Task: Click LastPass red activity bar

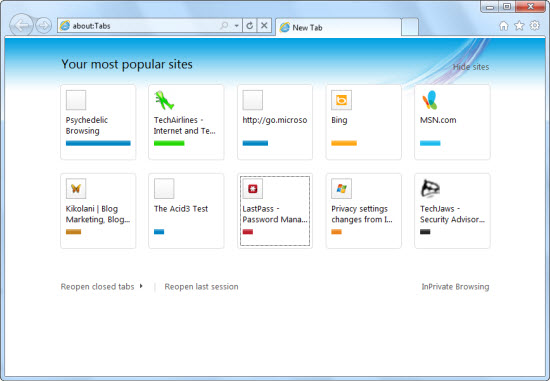Action: point(248,232)
